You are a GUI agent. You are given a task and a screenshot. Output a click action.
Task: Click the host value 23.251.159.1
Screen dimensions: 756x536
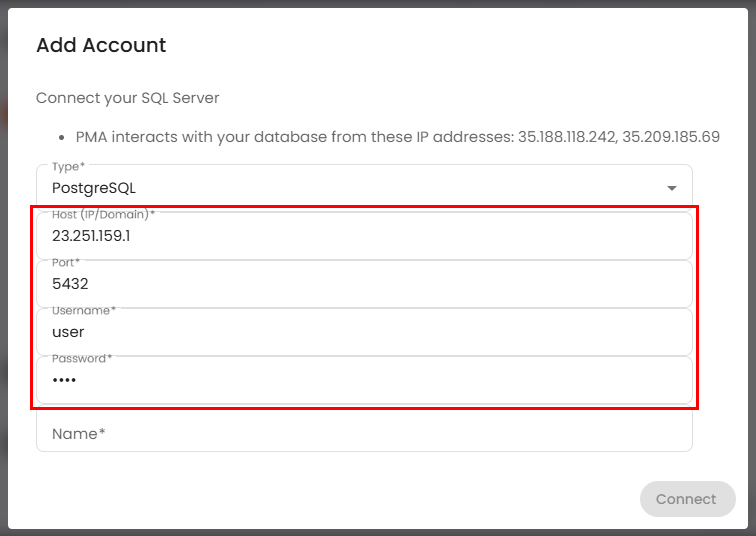[91, 237]
